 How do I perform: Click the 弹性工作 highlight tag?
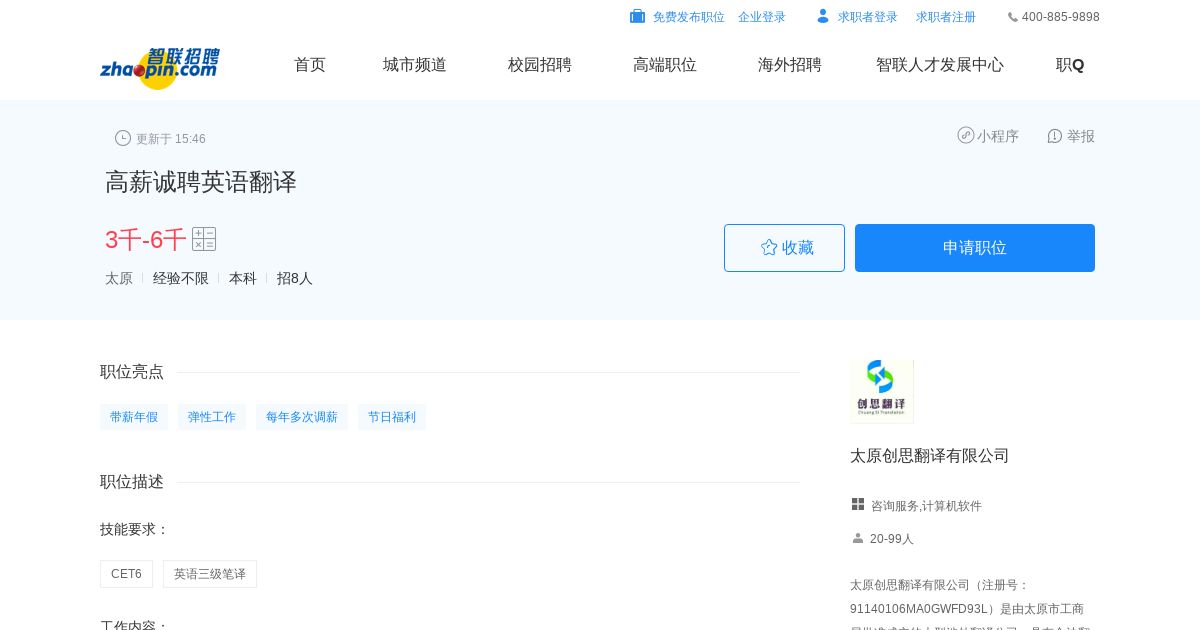[212, 417]
